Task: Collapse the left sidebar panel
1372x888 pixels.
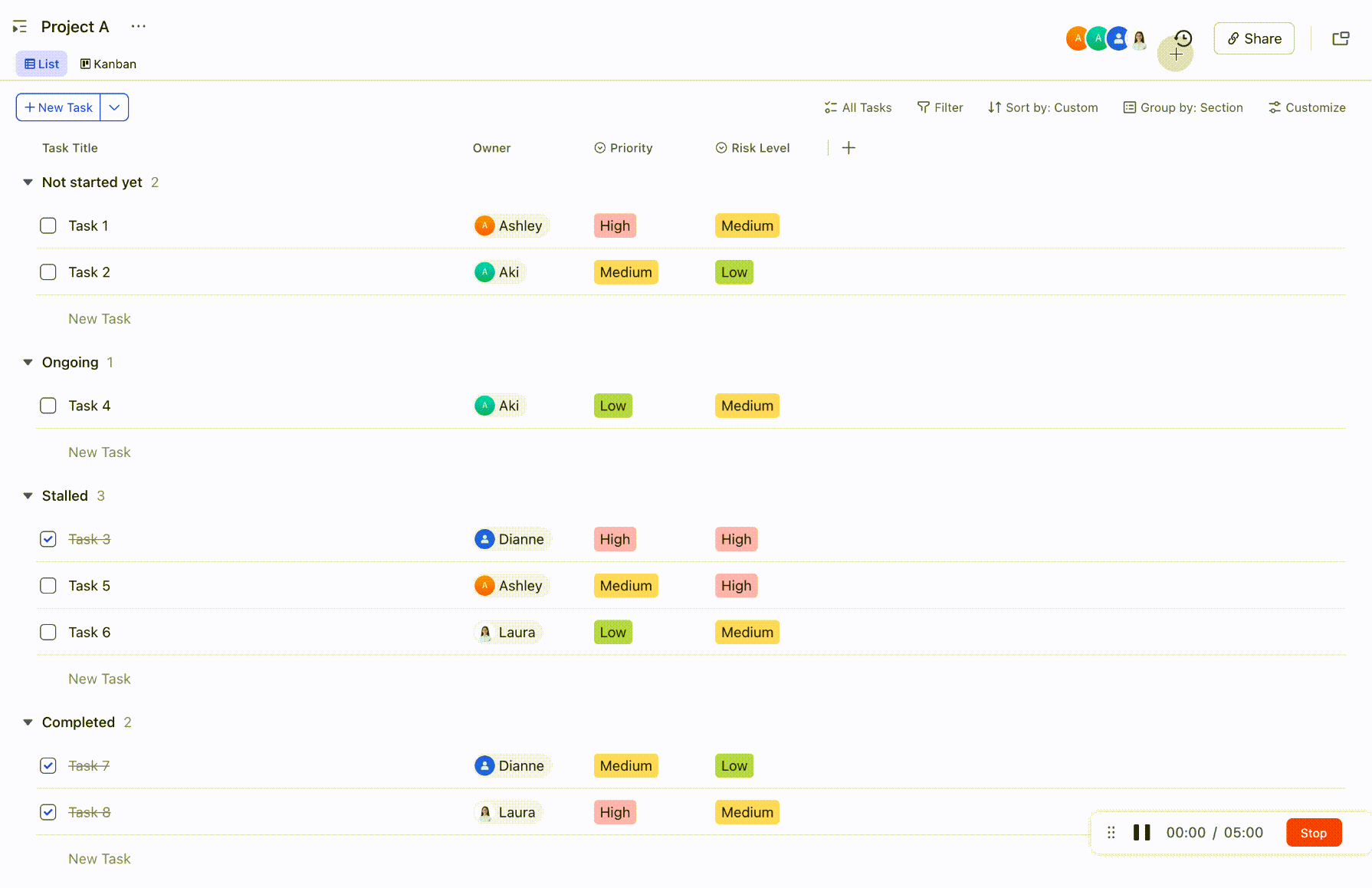Action: 19,25
